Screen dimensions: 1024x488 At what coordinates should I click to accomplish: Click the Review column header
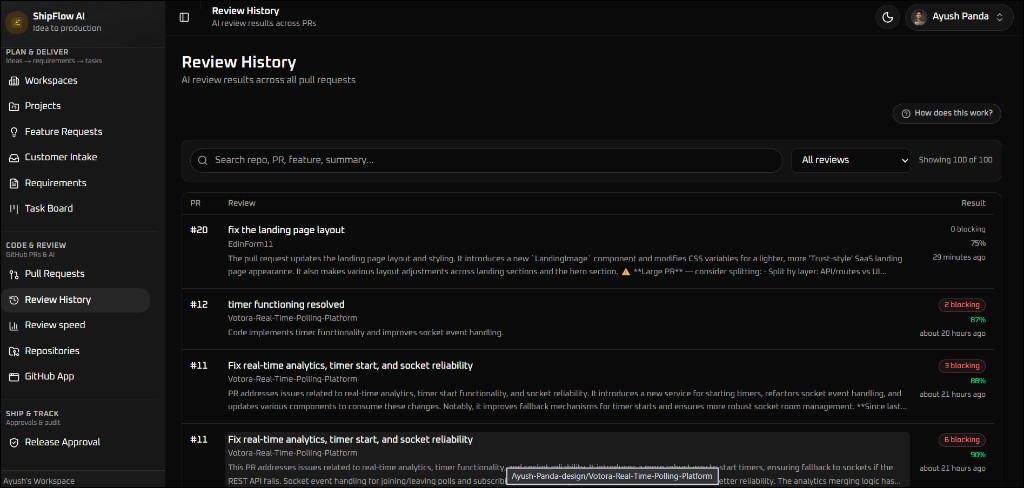(x=242, y=203)
